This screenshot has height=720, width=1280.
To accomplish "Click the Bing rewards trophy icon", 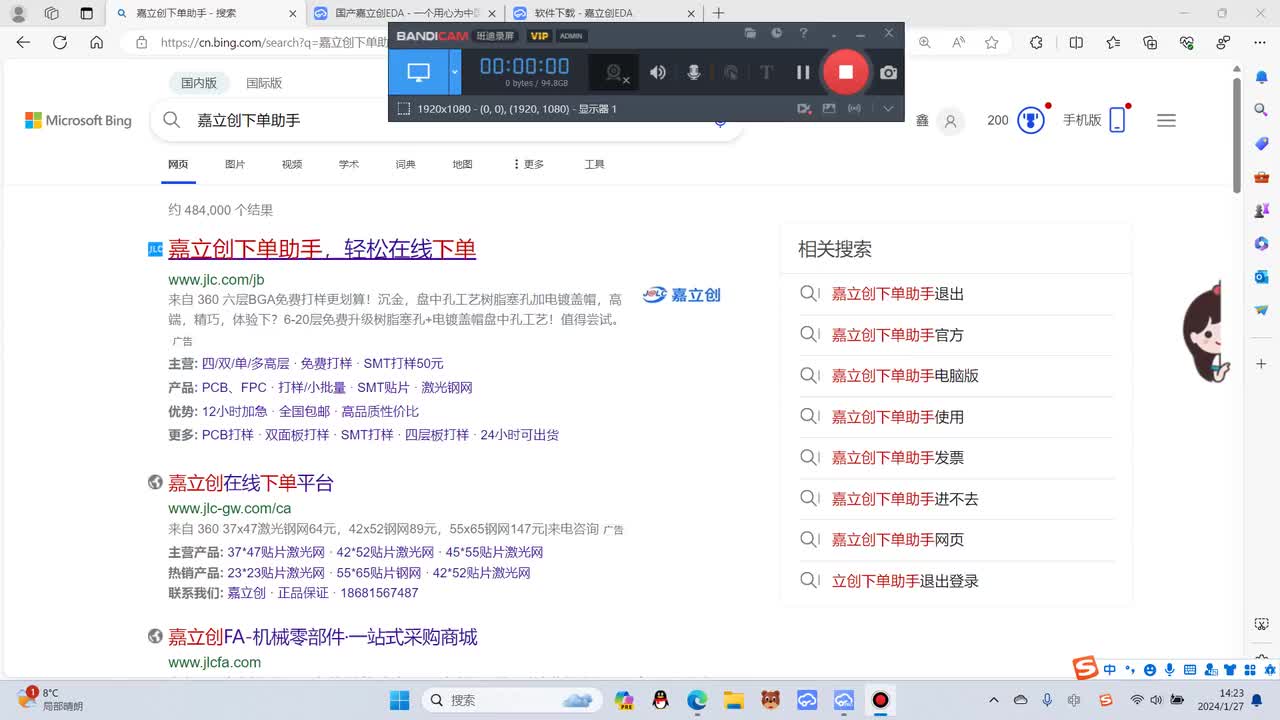I will (x=1030, y=120).
